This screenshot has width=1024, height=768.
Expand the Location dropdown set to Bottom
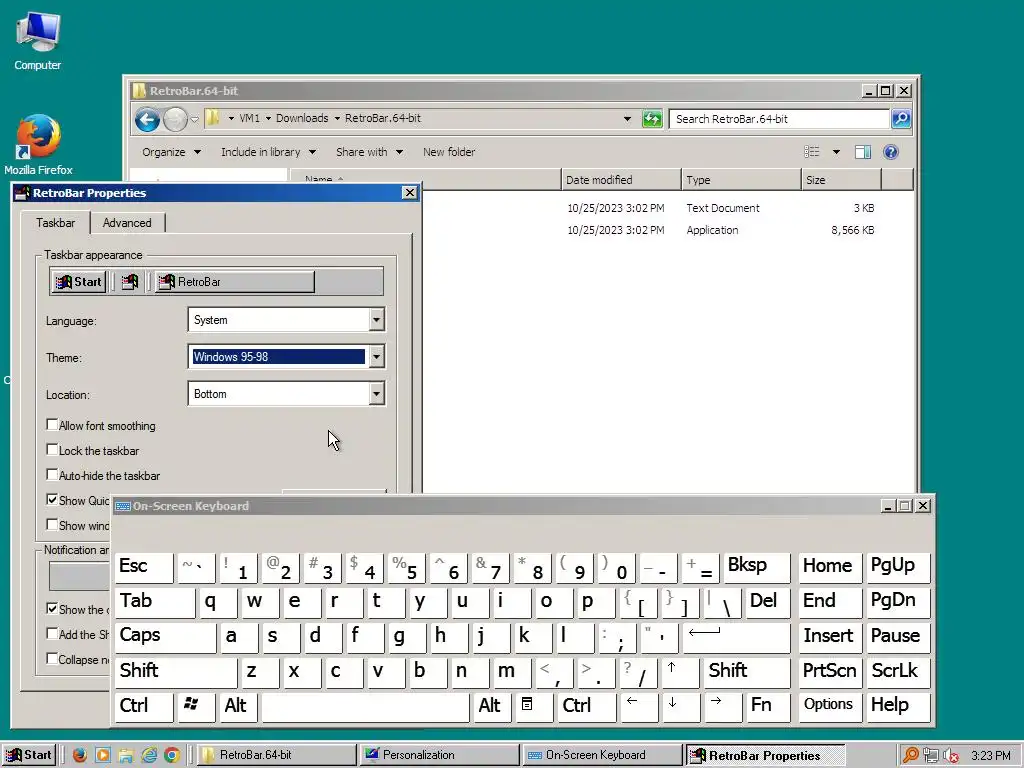pos(376,394)
